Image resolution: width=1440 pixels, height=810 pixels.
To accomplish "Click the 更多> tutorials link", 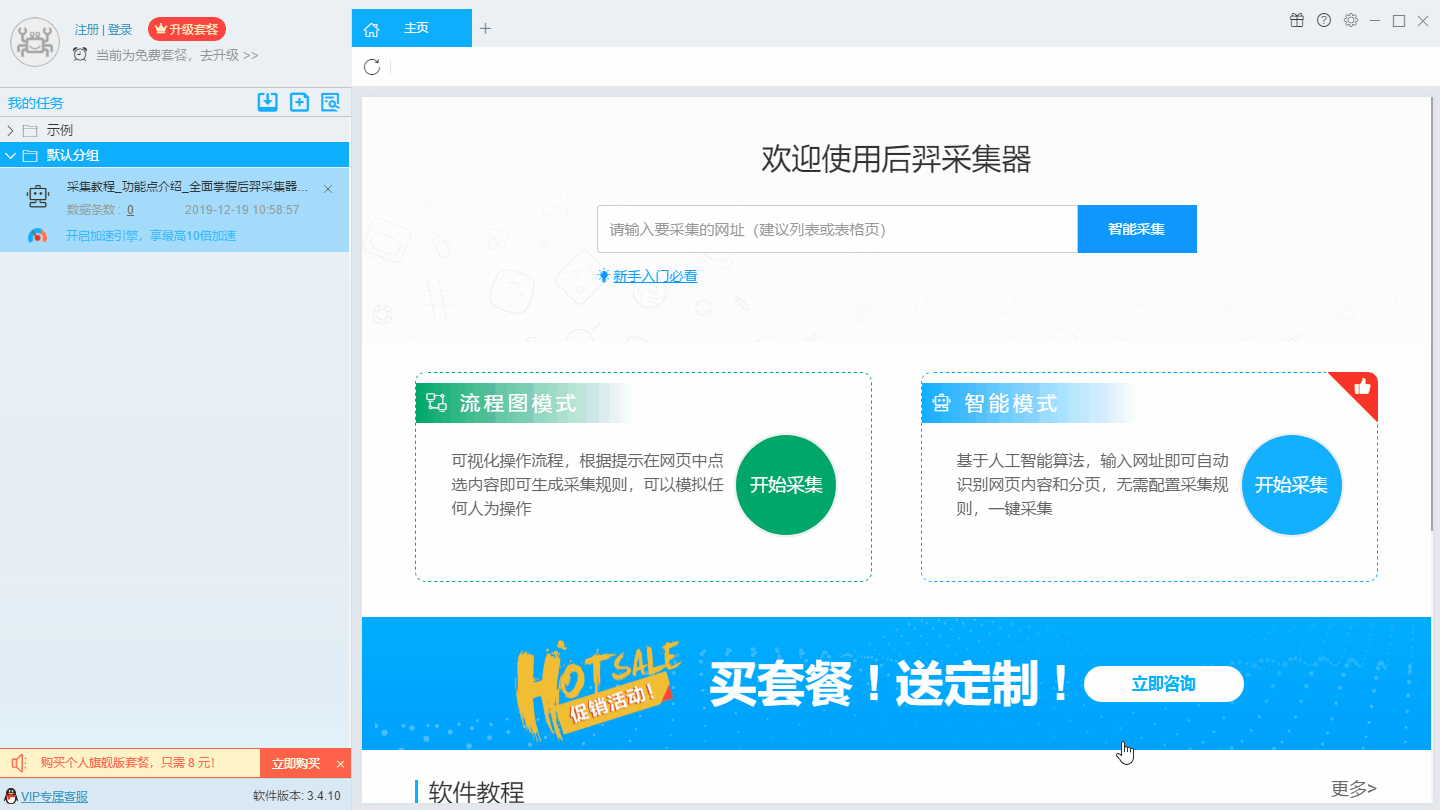I will [1353, 789].
